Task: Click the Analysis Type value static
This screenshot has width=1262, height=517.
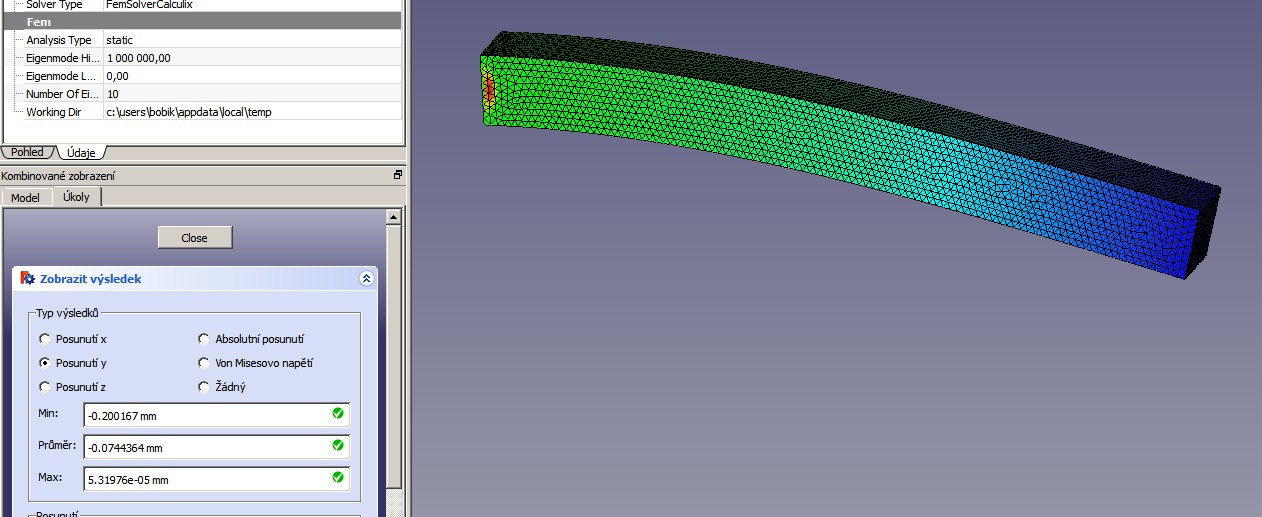Action: point(119,40)
